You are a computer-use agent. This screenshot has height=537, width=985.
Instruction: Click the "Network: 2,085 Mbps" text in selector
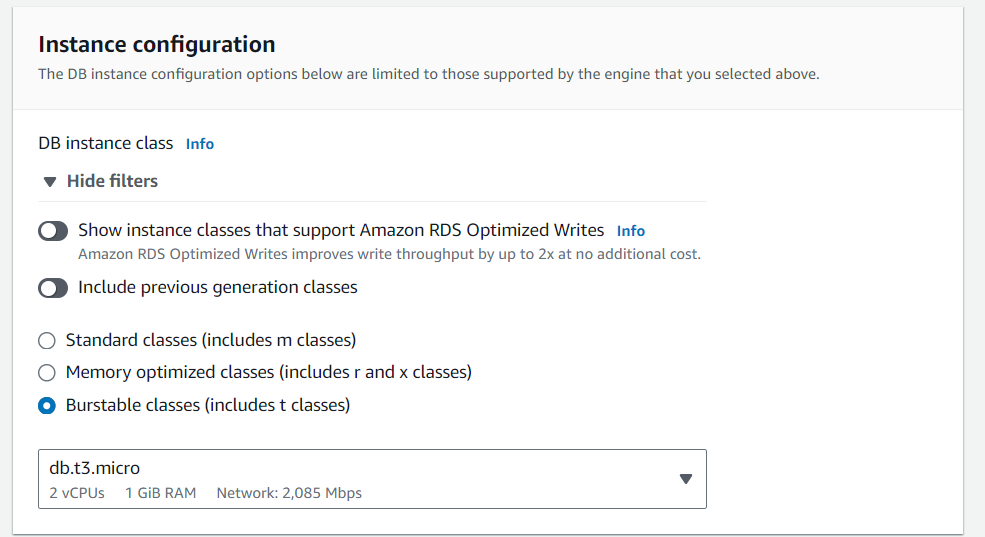pos(289,493)
